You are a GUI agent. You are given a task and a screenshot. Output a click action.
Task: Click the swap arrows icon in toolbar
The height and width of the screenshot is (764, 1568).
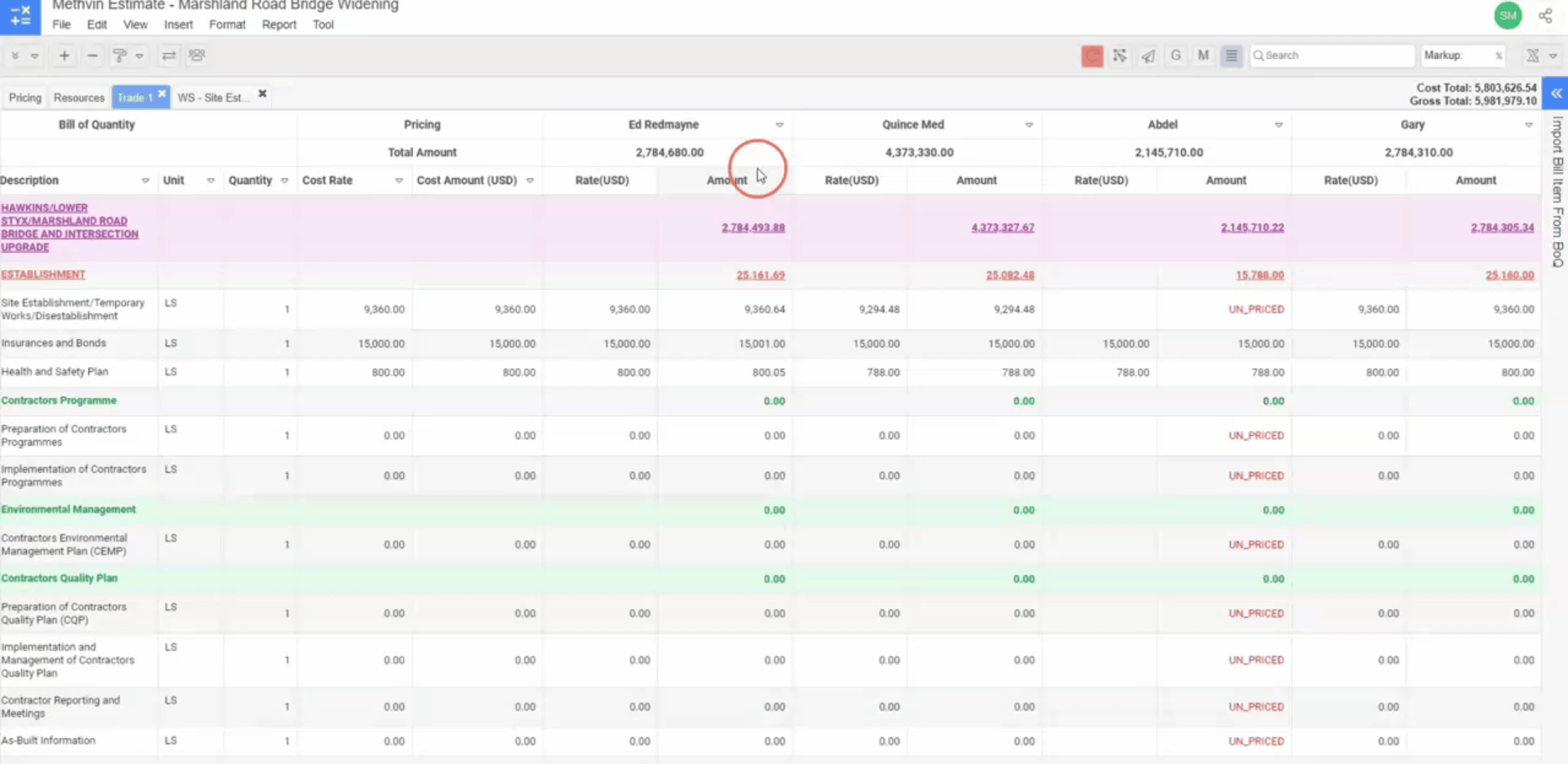[x=168, y=55]
